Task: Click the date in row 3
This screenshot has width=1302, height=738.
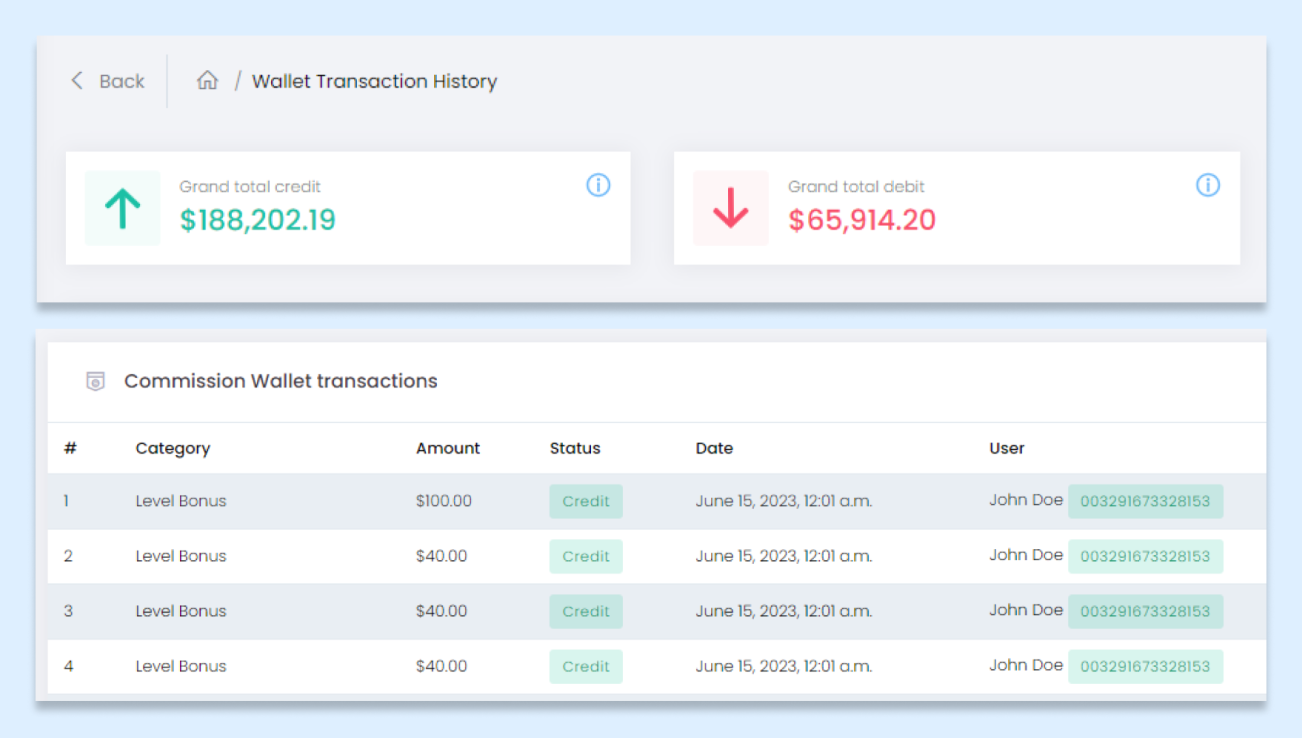Action: coord(784,611)
